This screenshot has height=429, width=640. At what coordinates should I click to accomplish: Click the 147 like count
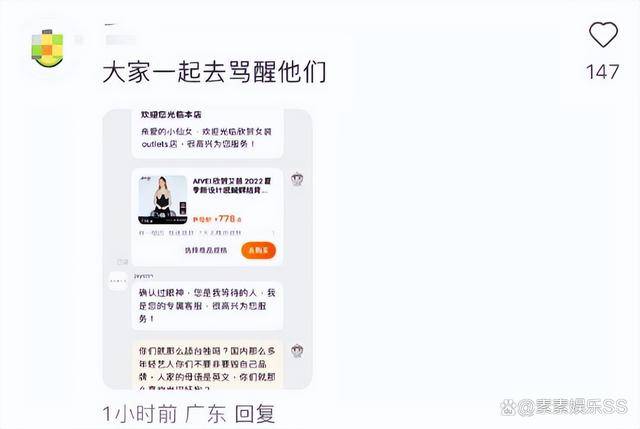(x=603, y=72)
